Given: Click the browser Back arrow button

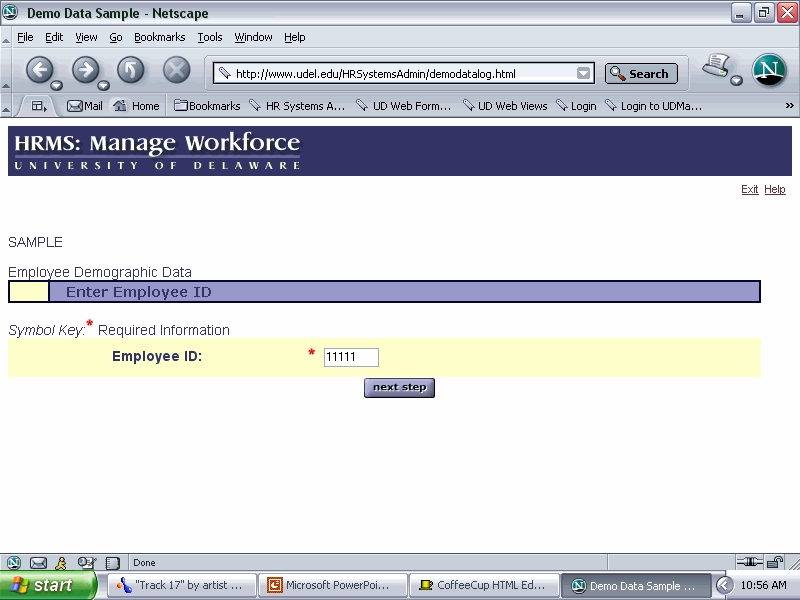Looking at the screenshot, I should coord(39,70).
